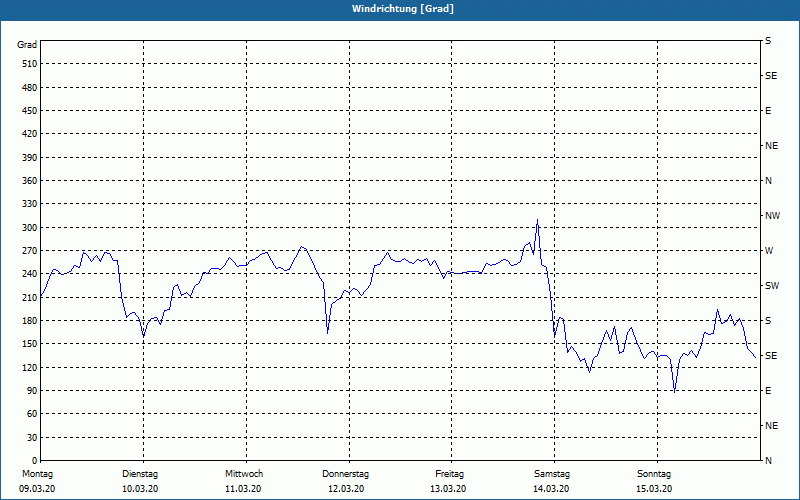Click the "S" compass label beside 180 gridline
This screenshot has height=500, width=800.
click(768, 321)
